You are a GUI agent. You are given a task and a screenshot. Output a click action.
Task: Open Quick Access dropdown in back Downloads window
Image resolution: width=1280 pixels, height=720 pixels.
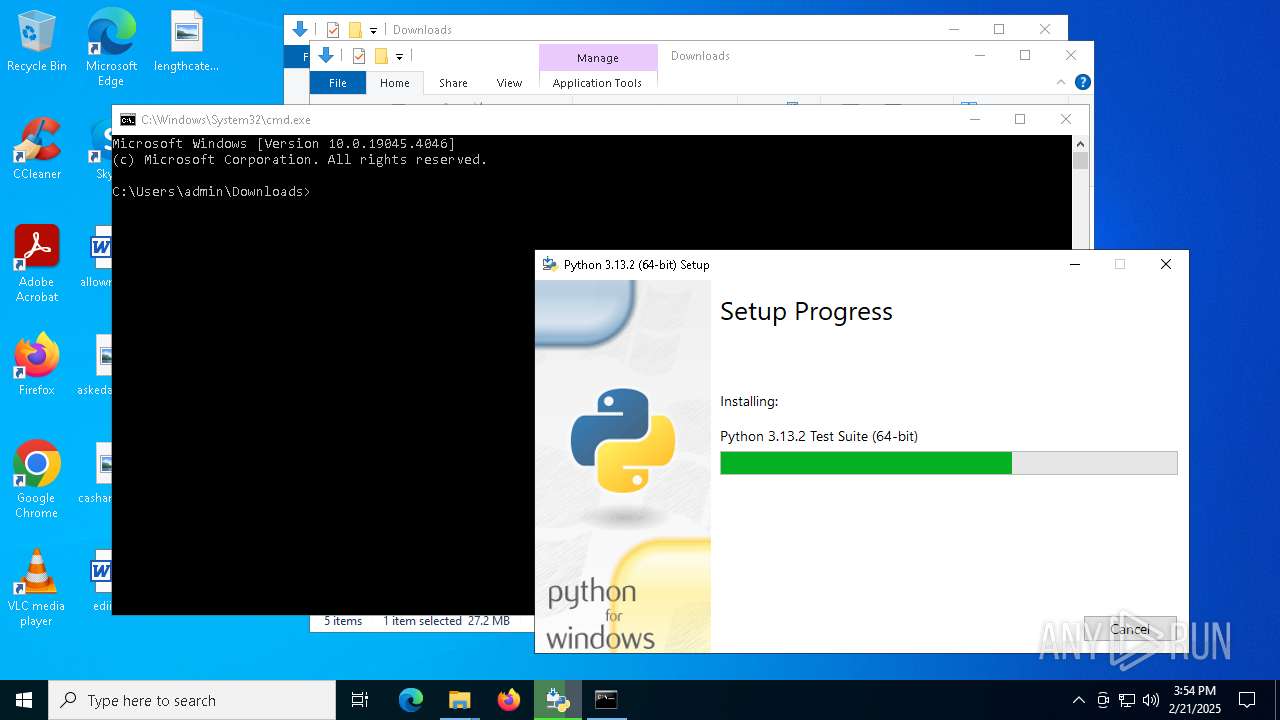tap(373, 31)
